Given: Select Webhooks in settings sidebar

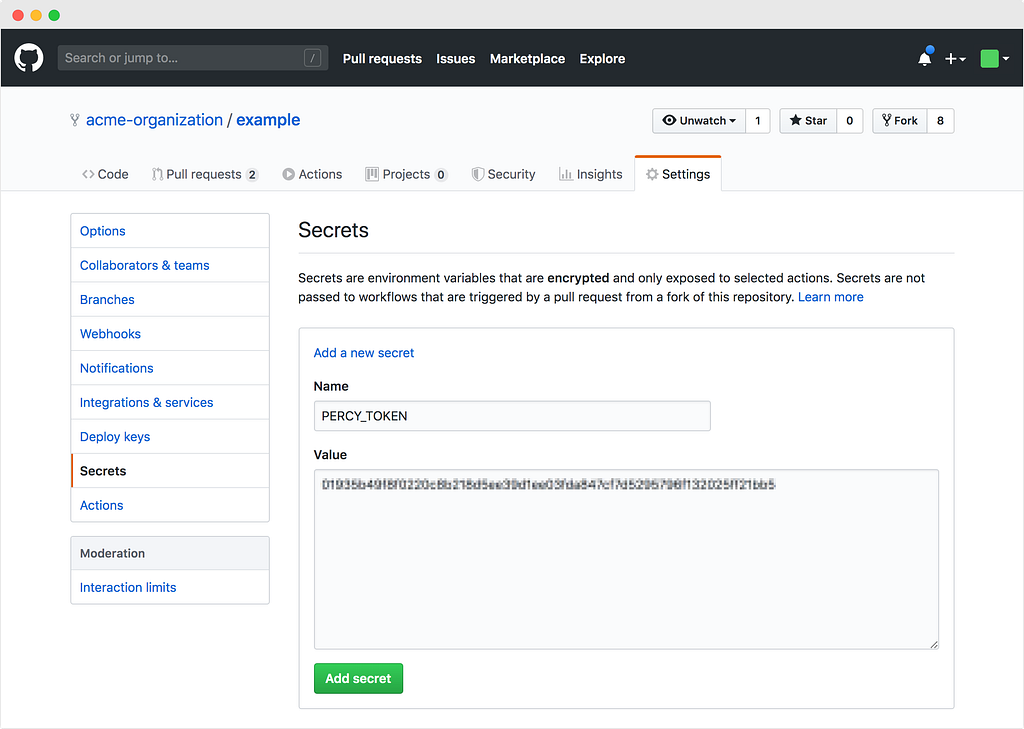Looking at the screenshot, I should pos(110,334).
